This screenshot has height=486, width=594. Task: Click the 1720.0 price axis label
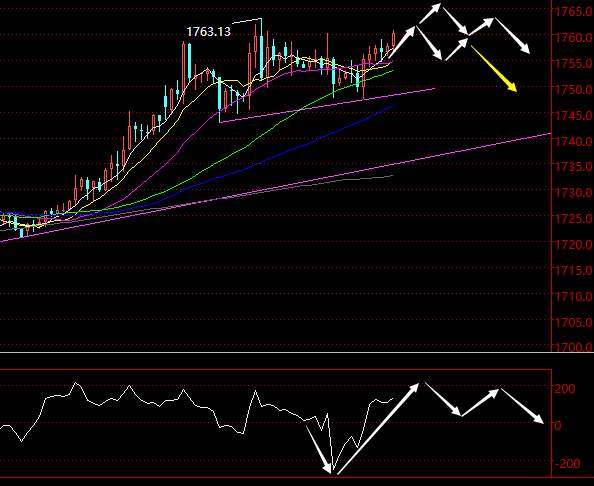click(574, 244)
